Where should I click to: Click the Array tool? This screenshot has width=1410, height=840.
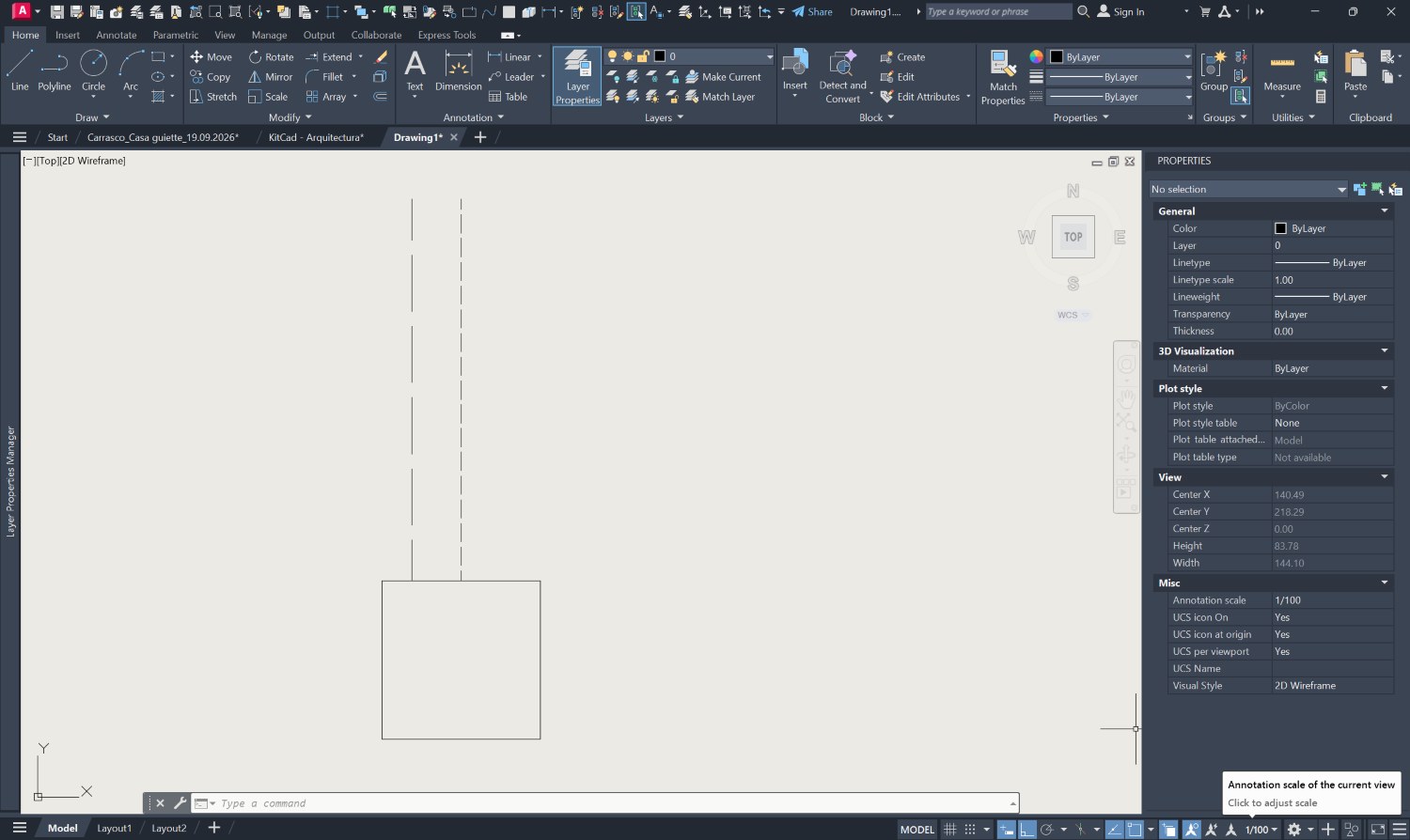coord(326,97)
